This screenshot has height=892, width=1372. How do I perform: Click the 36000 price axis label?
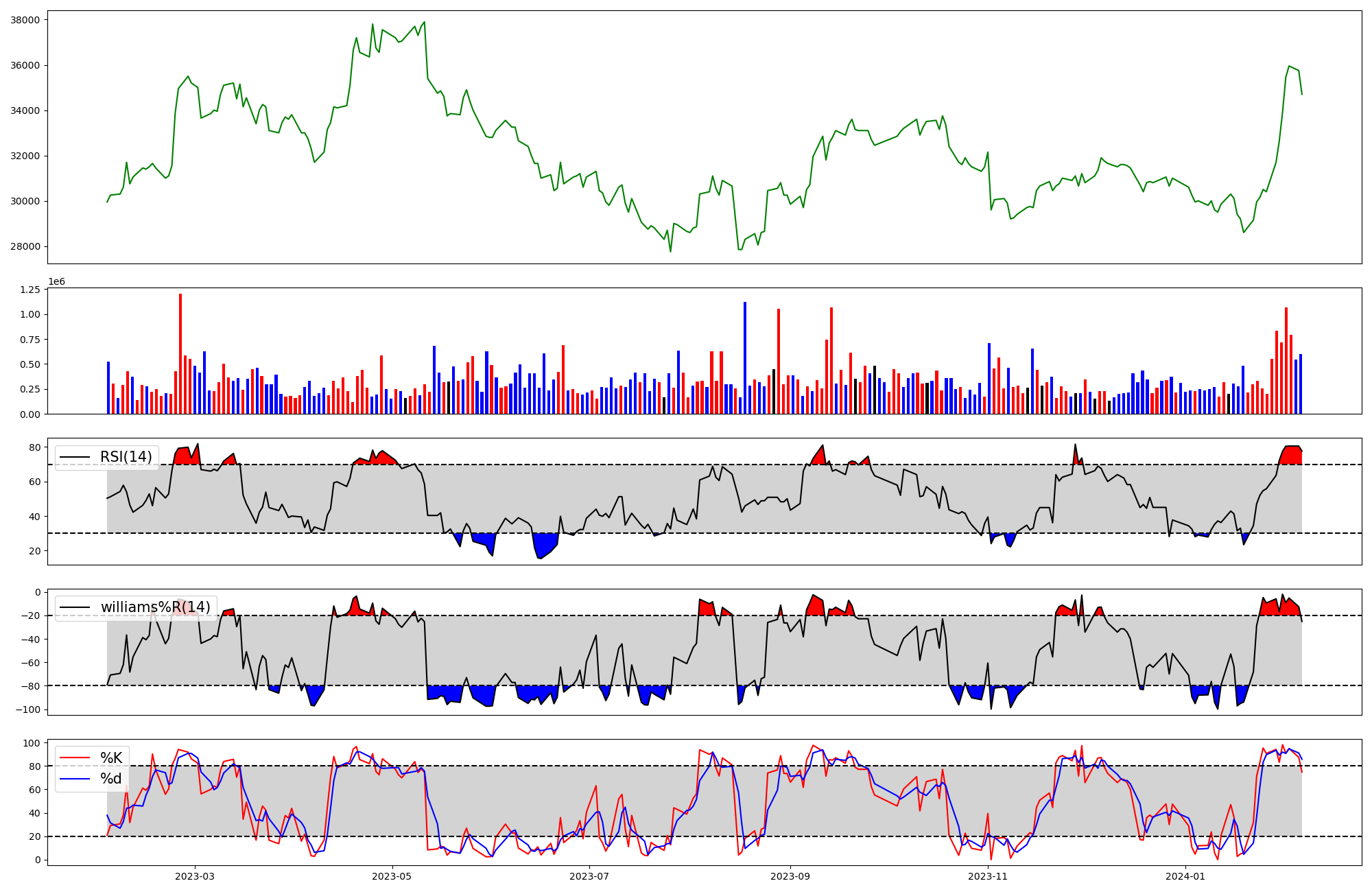[25, 65]
